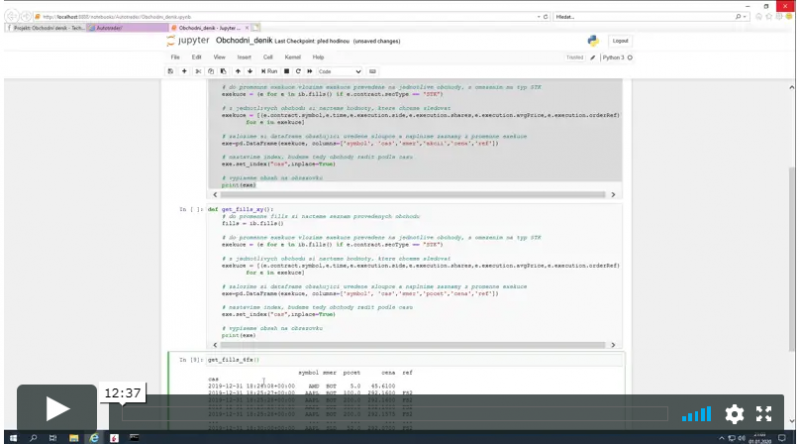Open browser home icon

coord(759,17)
